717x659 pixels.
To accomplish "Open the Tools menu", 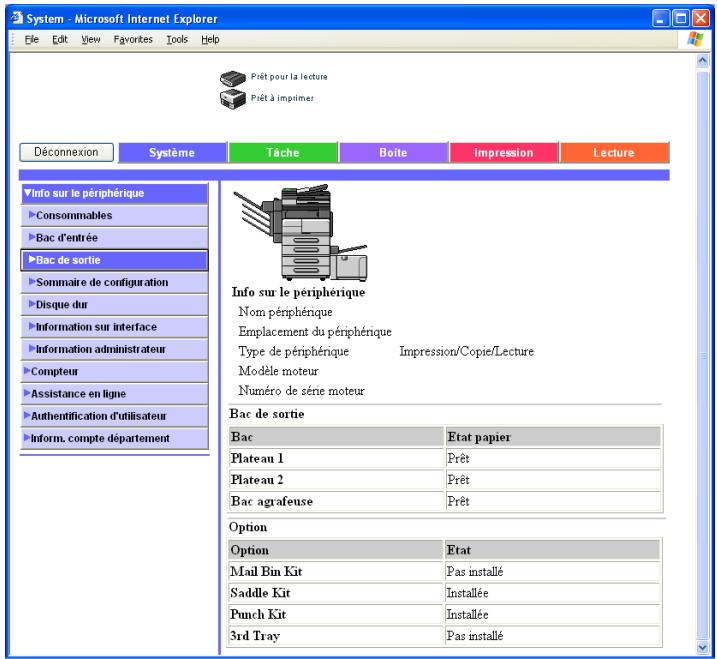I will pos(177,40).
